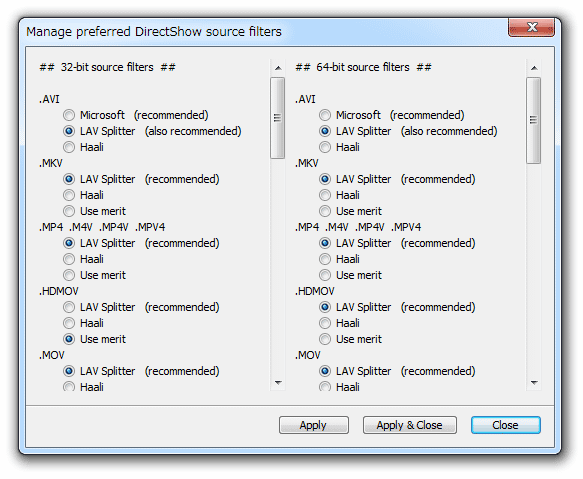This screenshot has width=583, height=479.
Task: Click the .AVI label in 32-bit list
Action: click(49, 99)
